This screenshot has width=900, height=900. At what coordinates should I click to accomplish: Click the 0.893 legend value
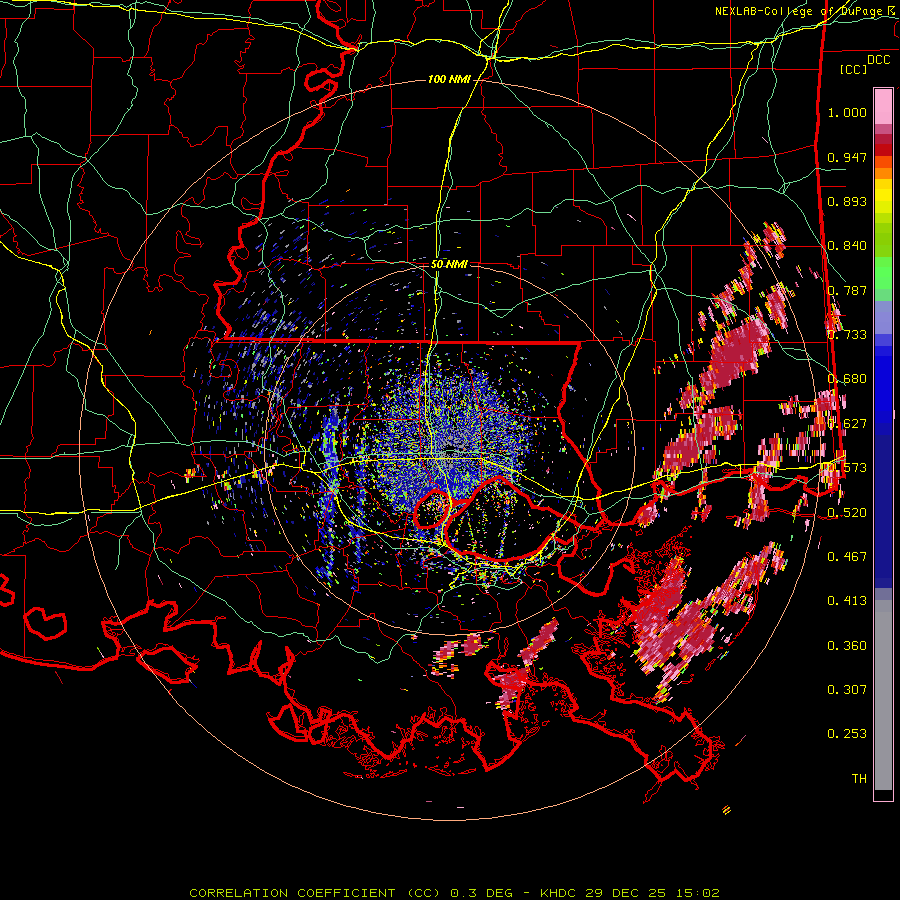click(847, 201)
